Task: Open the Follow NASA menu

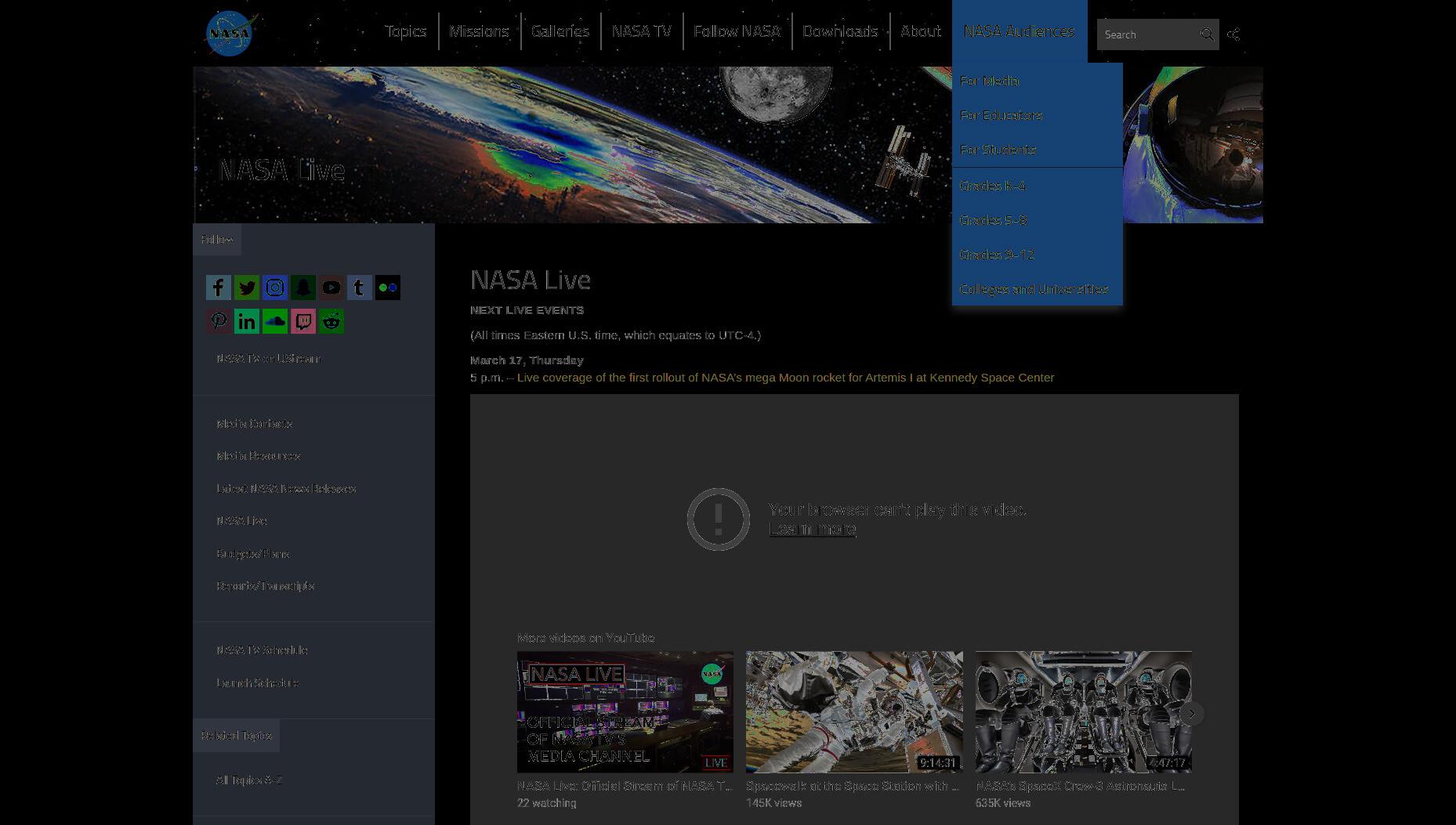Action: tap(737, 31)
